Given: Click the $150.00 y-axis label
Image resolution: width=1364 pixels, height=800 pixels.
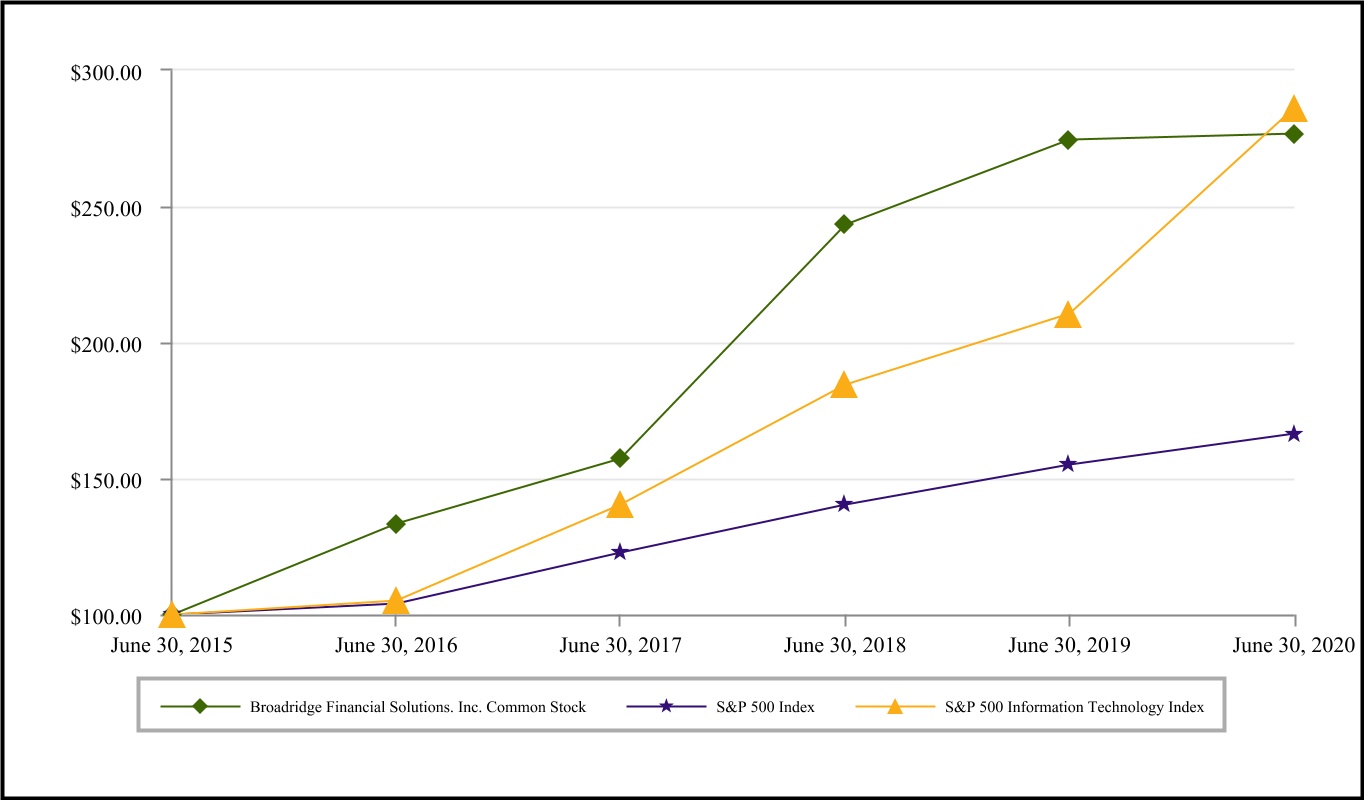Looking at the screenshot, I should pos(108,480).
